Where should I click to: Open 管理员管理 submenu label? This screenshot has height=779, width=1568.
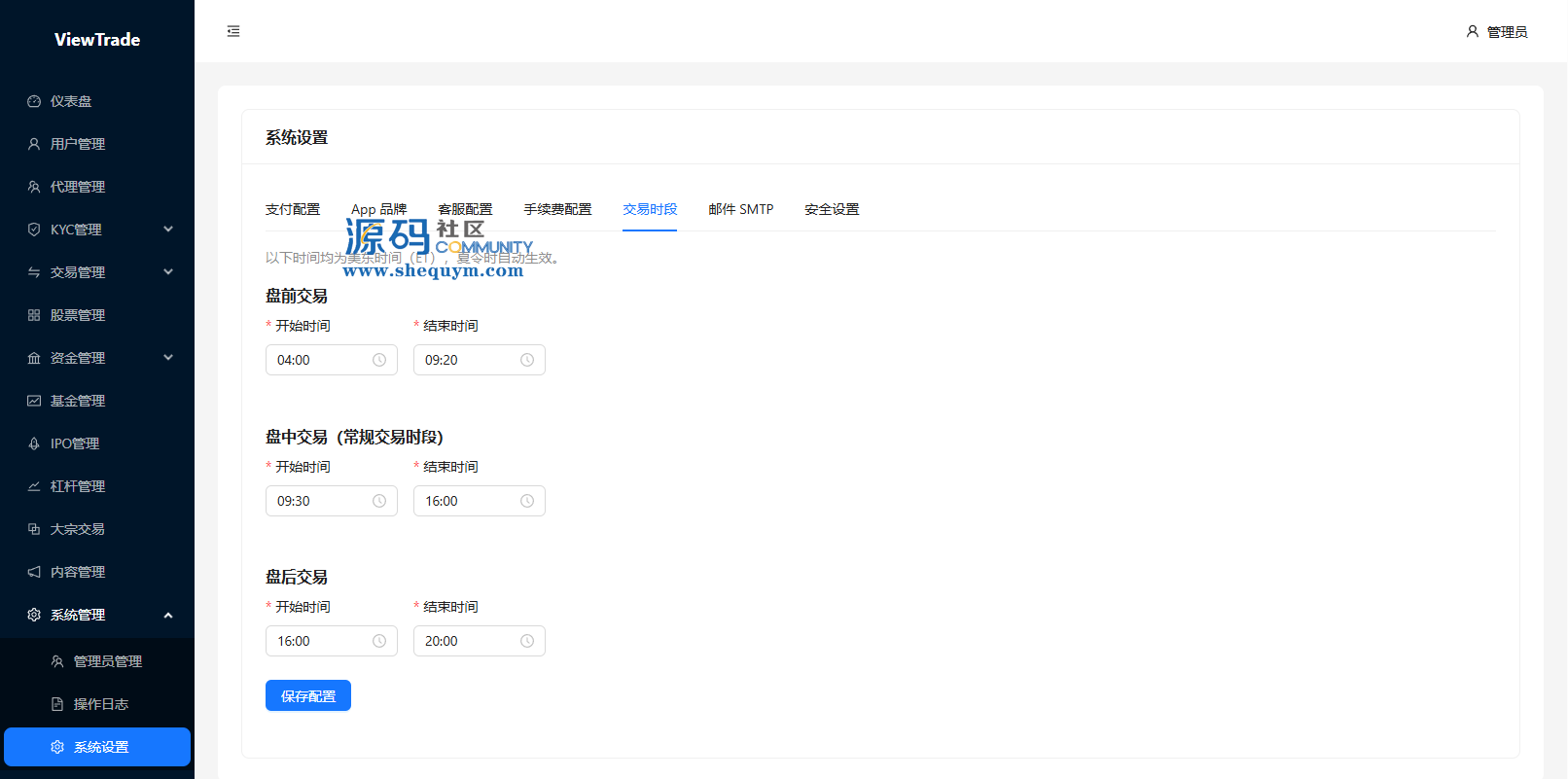coord(108,661)
